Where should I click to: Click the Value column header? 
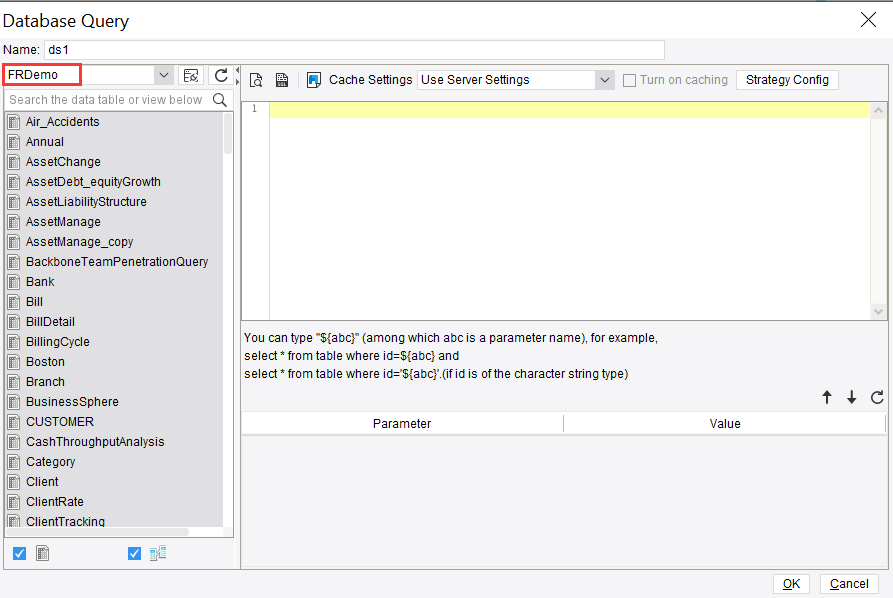725,424
